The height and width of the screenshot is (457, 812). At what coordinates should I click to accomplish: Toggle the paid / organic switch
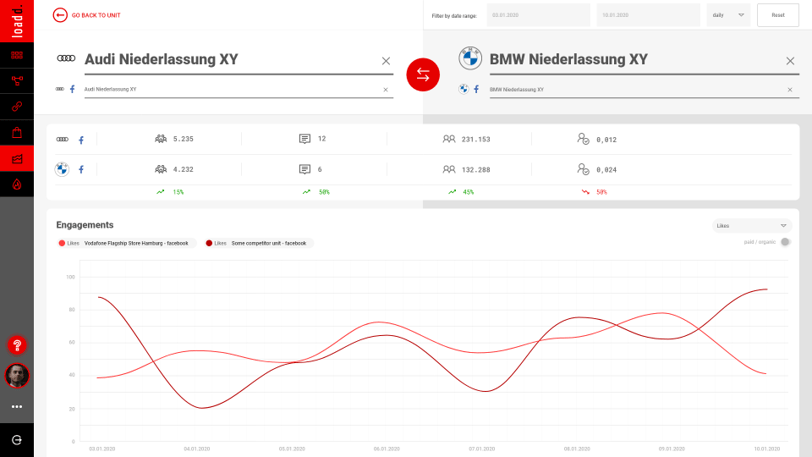coord(785,242)
